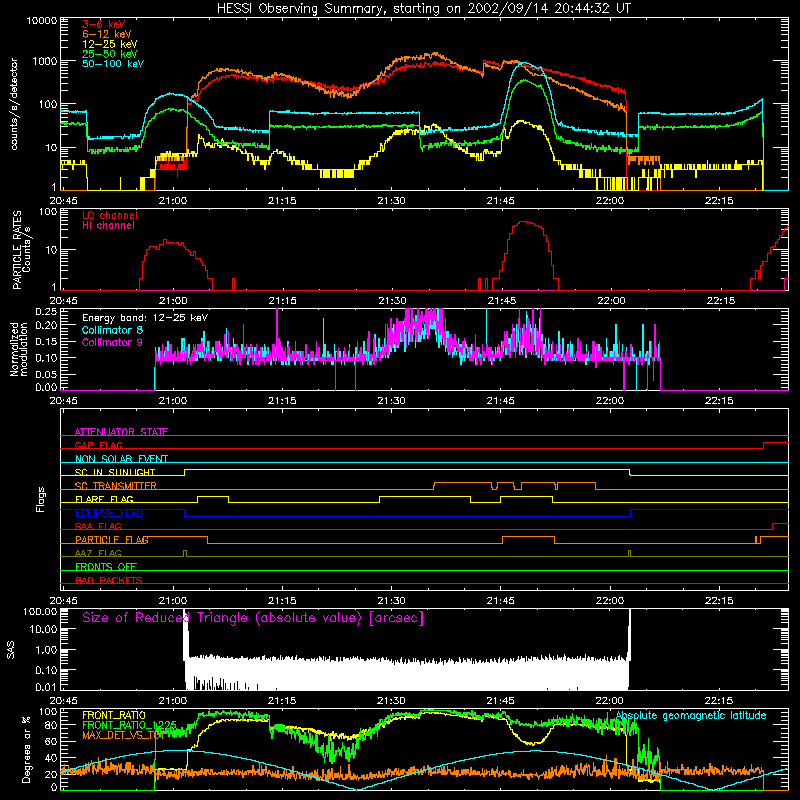
Task: Click the "80" tick on bottom panel axis
Action: [52, 725]
